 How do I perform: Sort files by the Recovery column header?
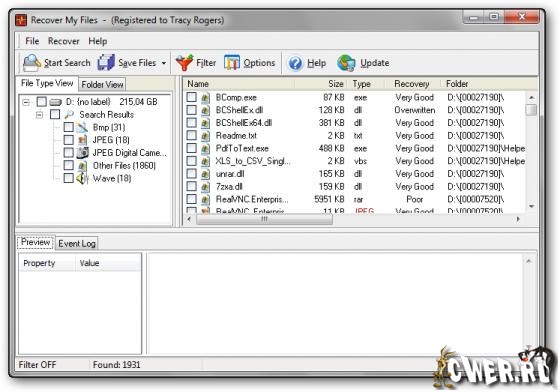411,84
